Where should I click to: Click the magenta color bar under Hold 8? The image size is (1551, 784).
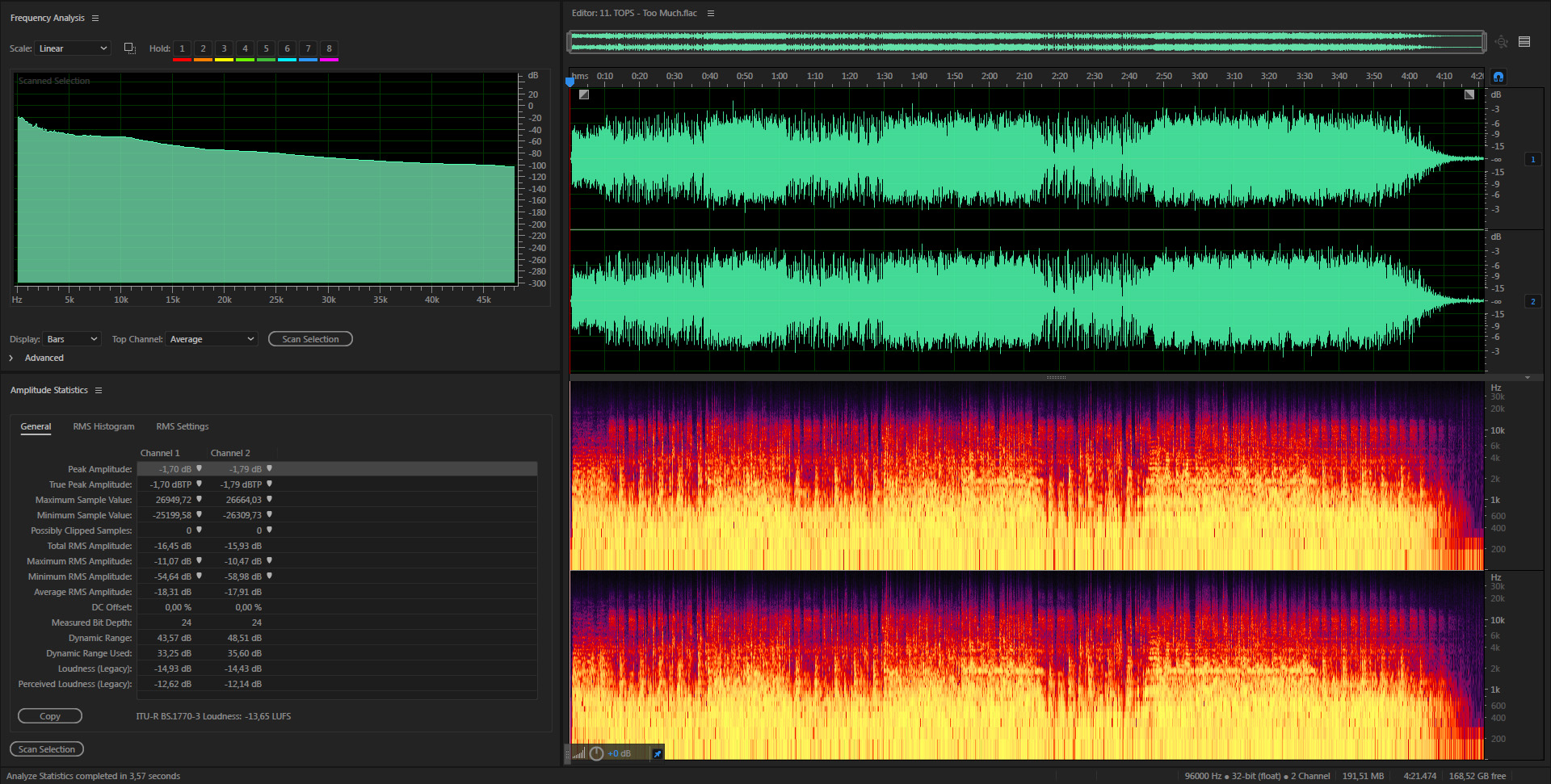(329, 60)
